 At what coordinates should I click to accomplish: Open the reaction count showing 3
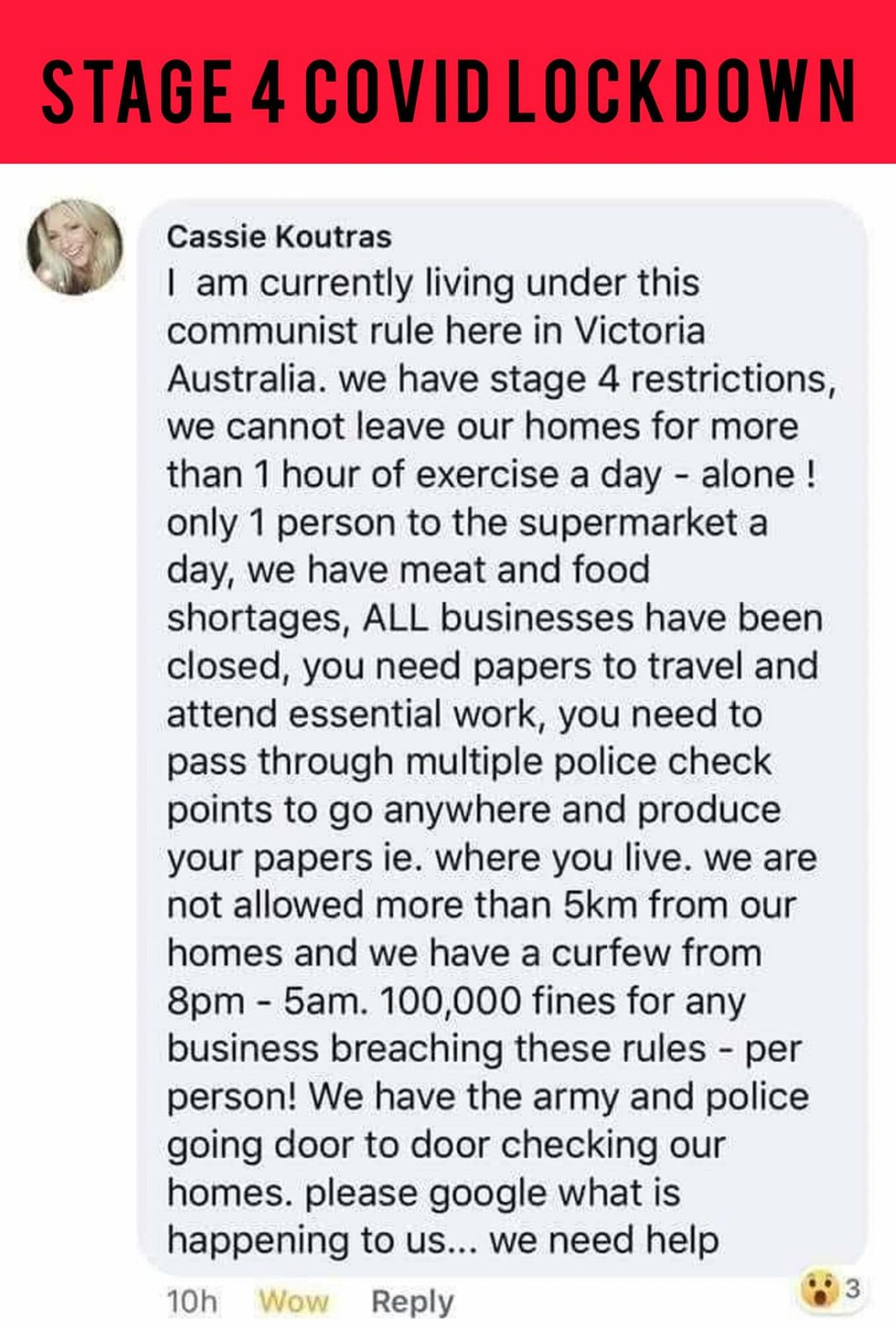[x=852, y=1289]
